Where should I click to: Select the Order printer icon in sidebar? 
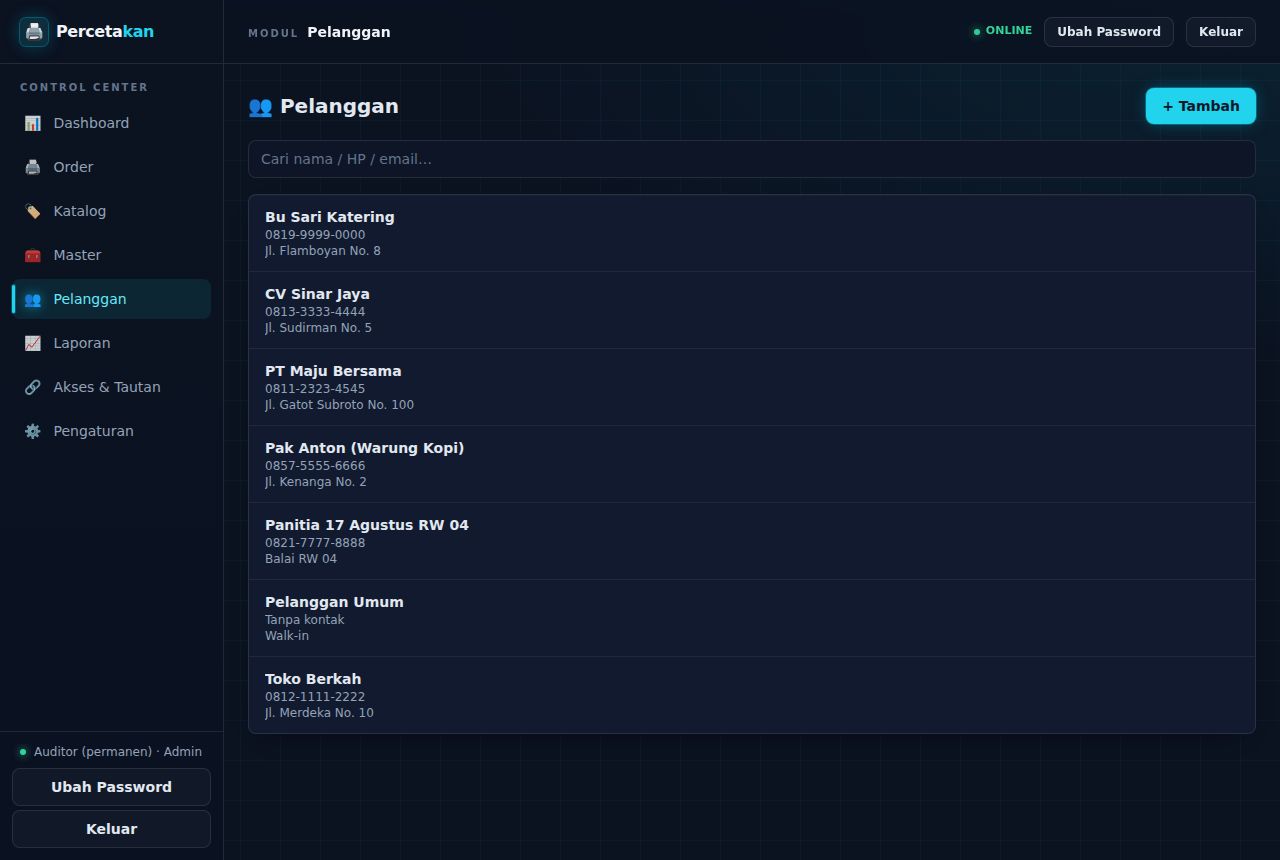click(x=33, y=167)
